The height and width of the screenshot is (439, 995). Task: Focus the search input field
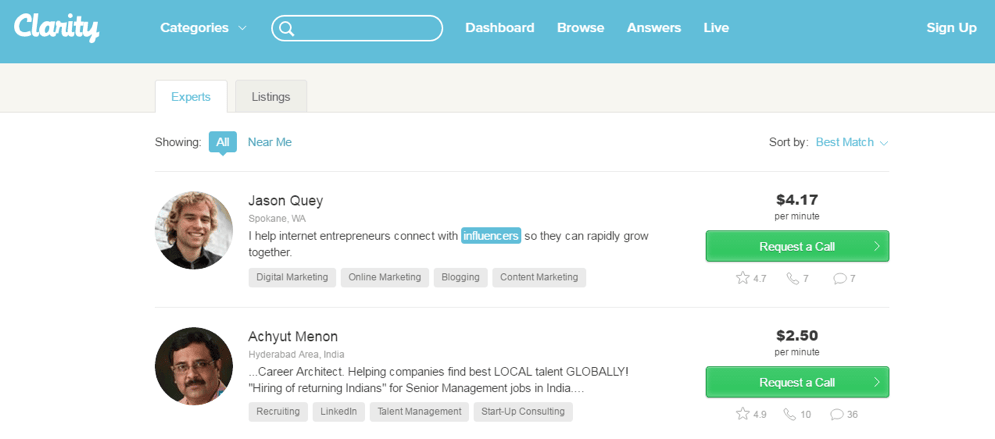357,29
